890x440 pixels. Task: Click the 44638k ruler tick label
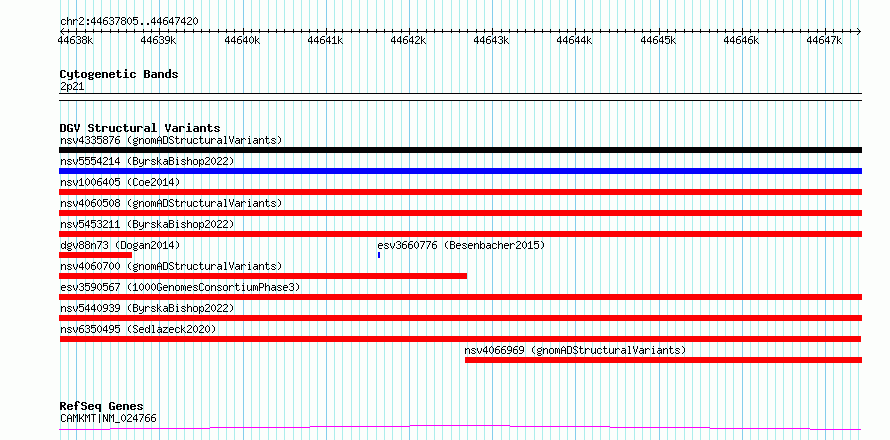[75, 40]
